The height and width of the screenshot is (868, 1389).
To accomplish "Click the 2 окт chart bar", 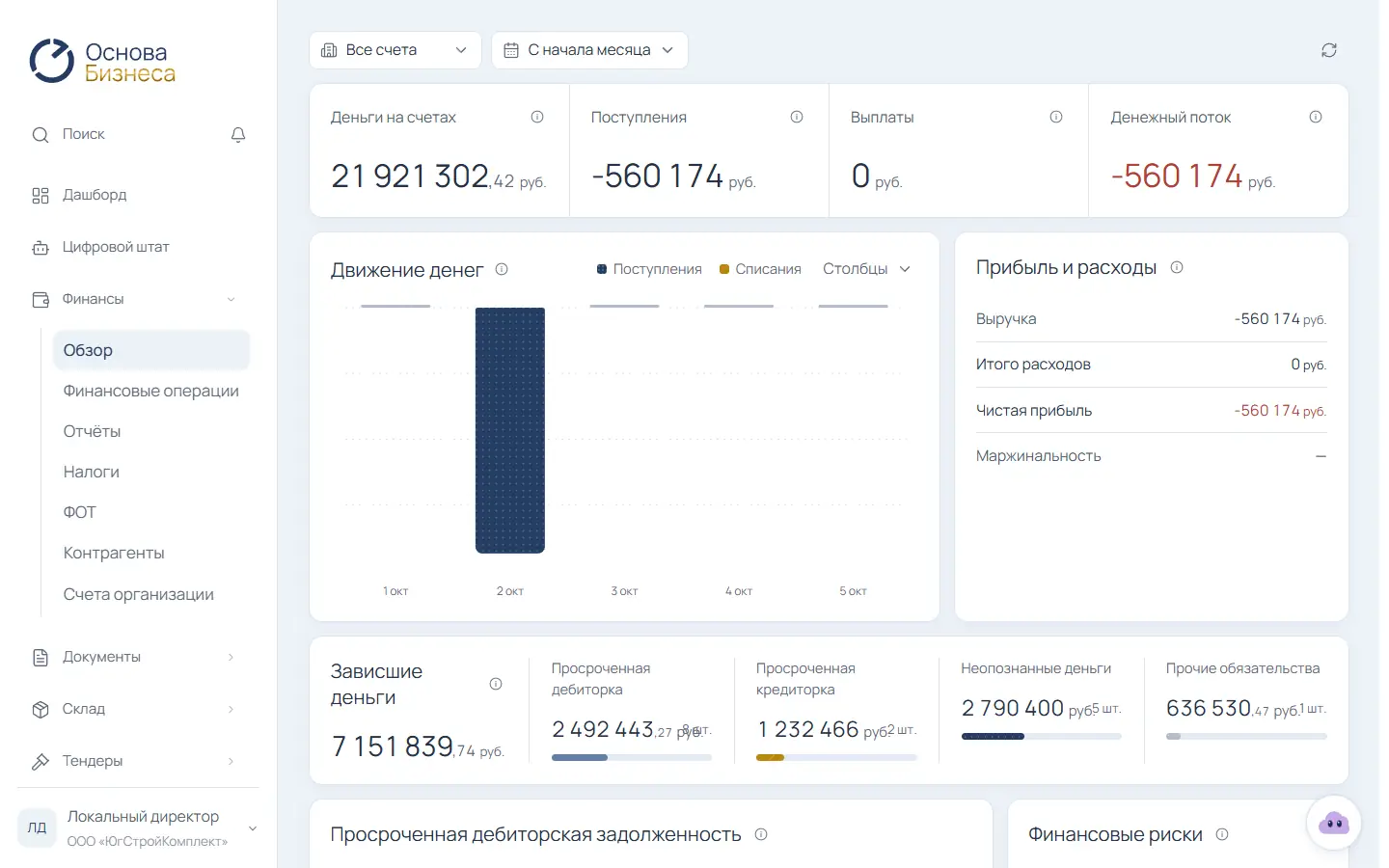I will coord(510,430).
